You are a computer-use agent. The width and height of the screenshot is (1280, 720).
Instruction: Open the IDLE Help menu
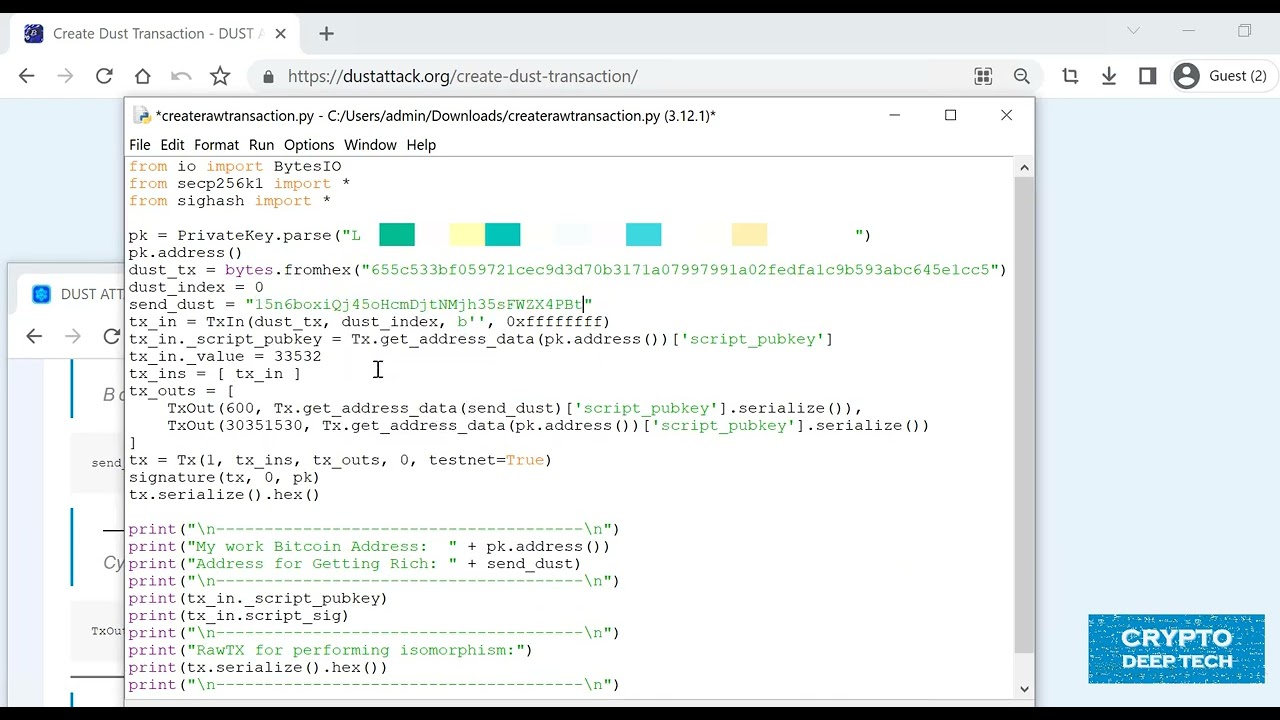[421, 145]
